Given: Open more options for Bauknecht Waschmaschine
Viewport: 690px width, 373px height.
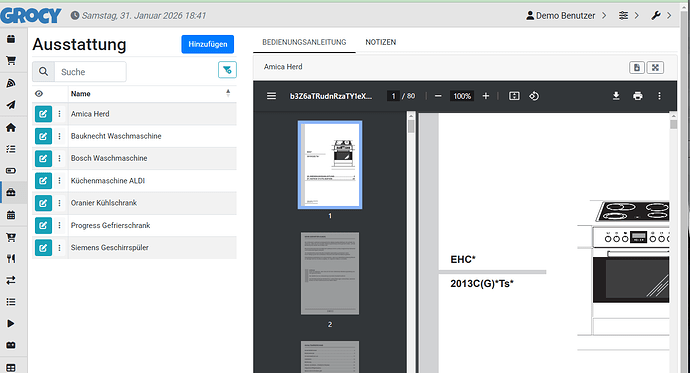Looking at the screenshot, I should point(59,136).
